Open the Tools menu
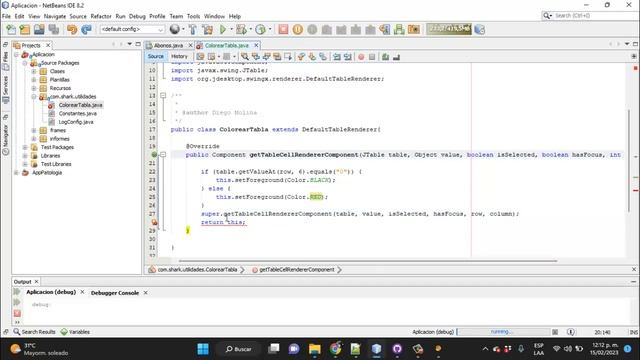 click(x=193, y=16)
